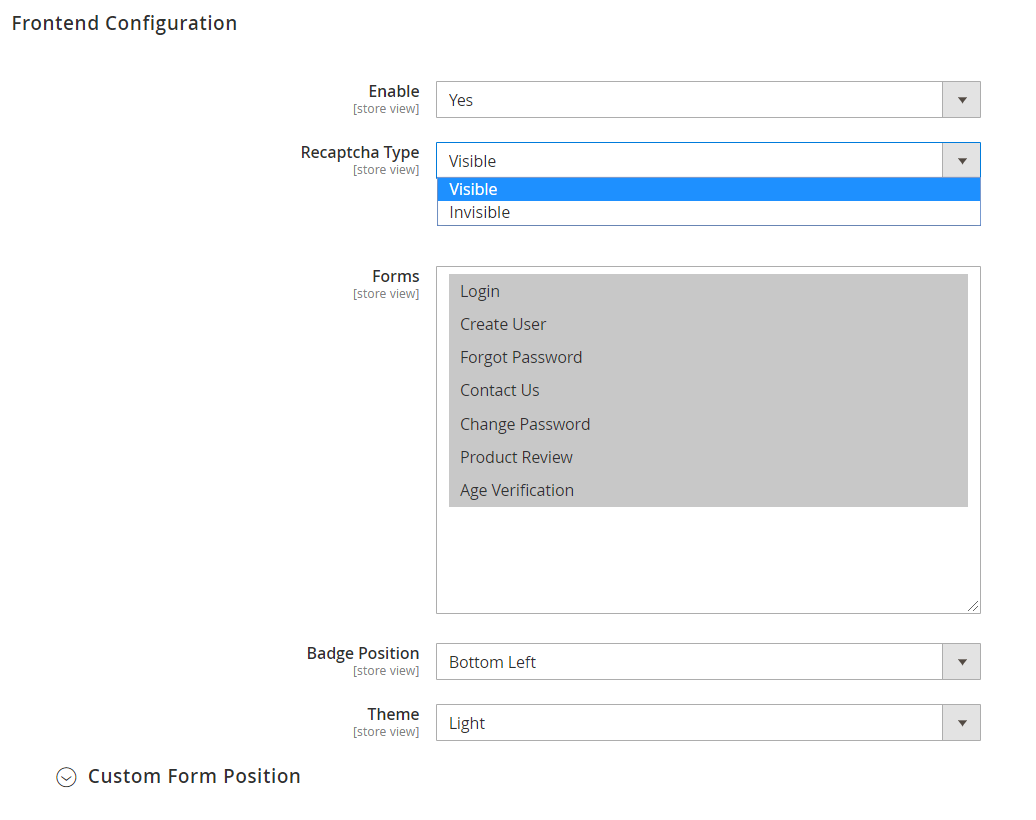Click the Custom Form Position chevron icon
The image size is (1036, 820).
click(x=66, y=777)
